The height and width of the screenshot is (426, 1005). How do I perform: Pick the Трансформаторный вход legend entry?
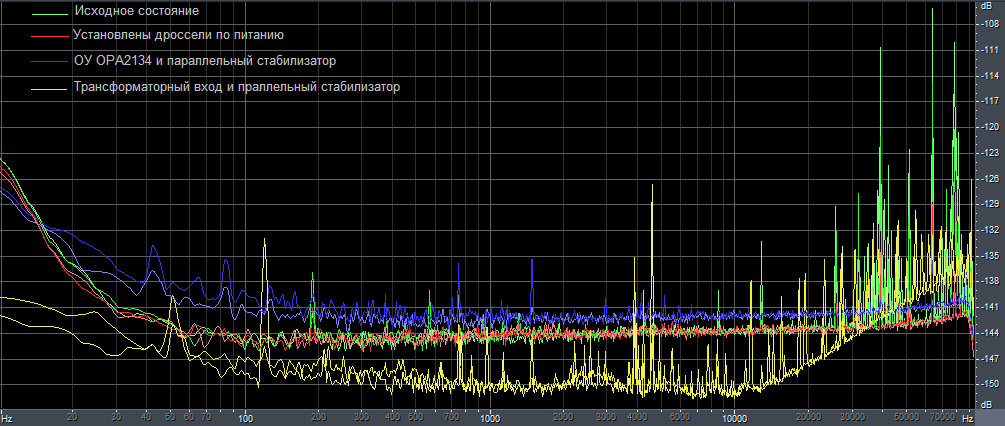point(236,86)
